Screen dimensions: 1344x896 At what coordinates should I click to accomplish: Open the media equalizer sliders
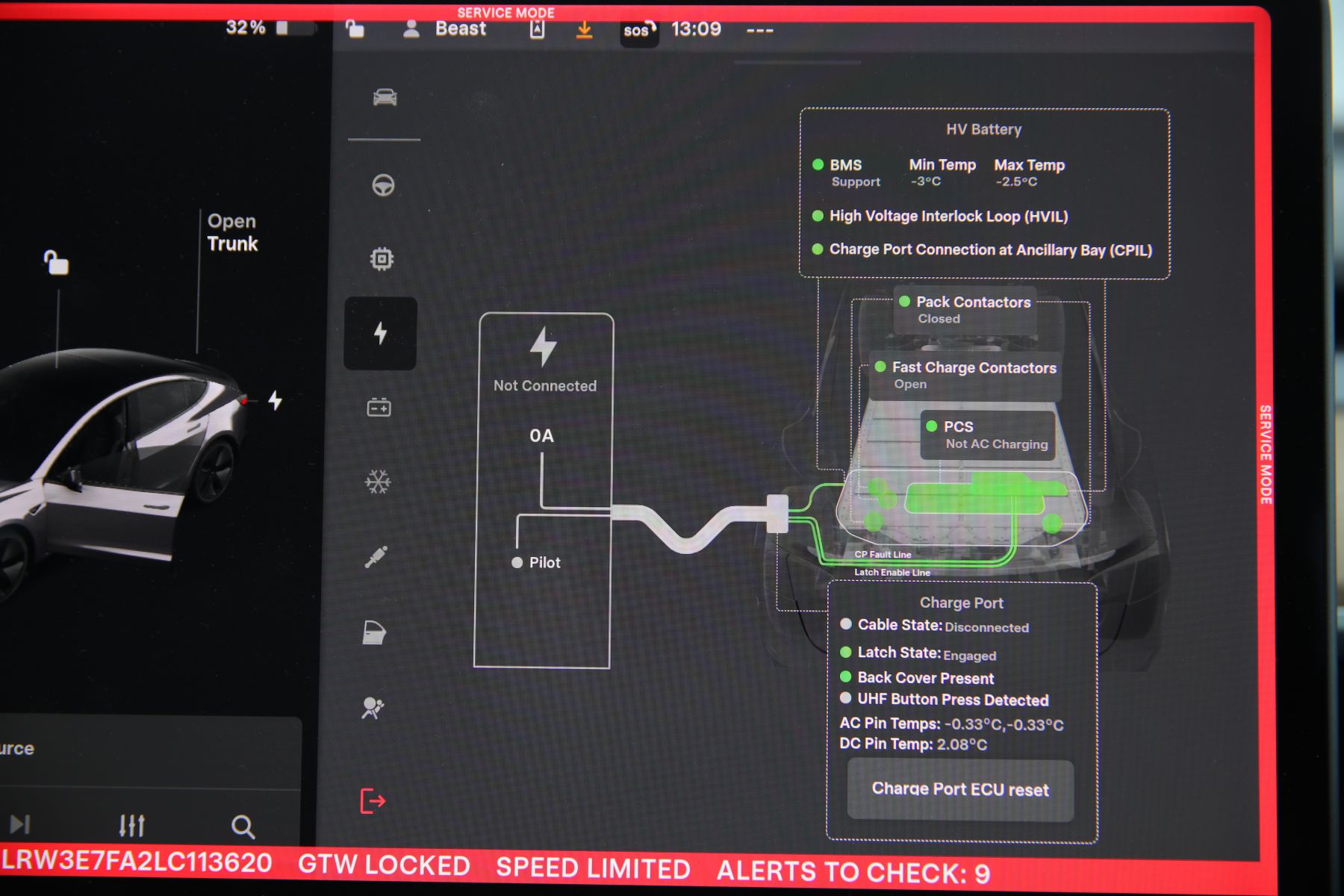[x=132, y=825]
